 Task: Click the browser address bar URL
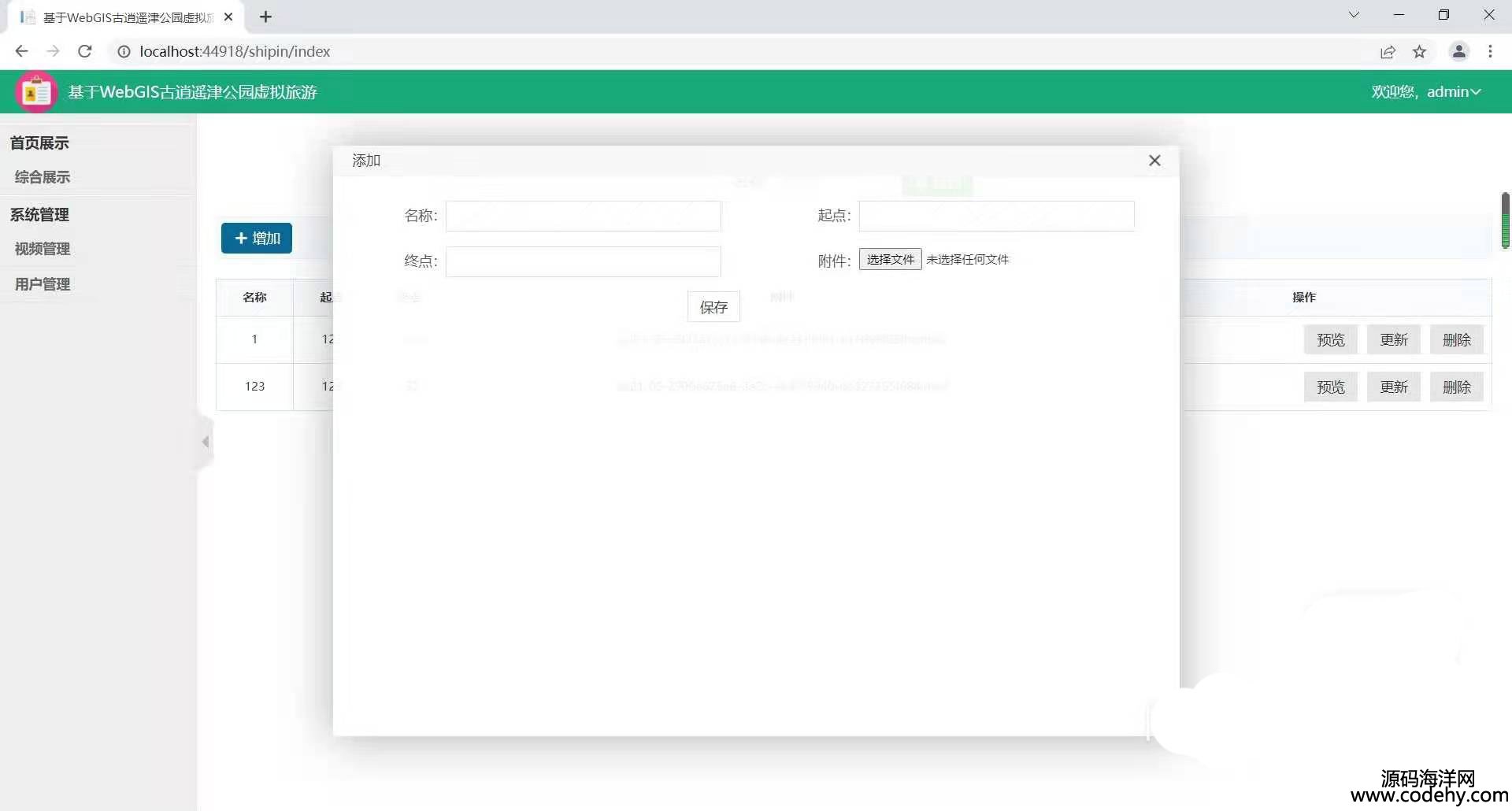coord(235,51)
